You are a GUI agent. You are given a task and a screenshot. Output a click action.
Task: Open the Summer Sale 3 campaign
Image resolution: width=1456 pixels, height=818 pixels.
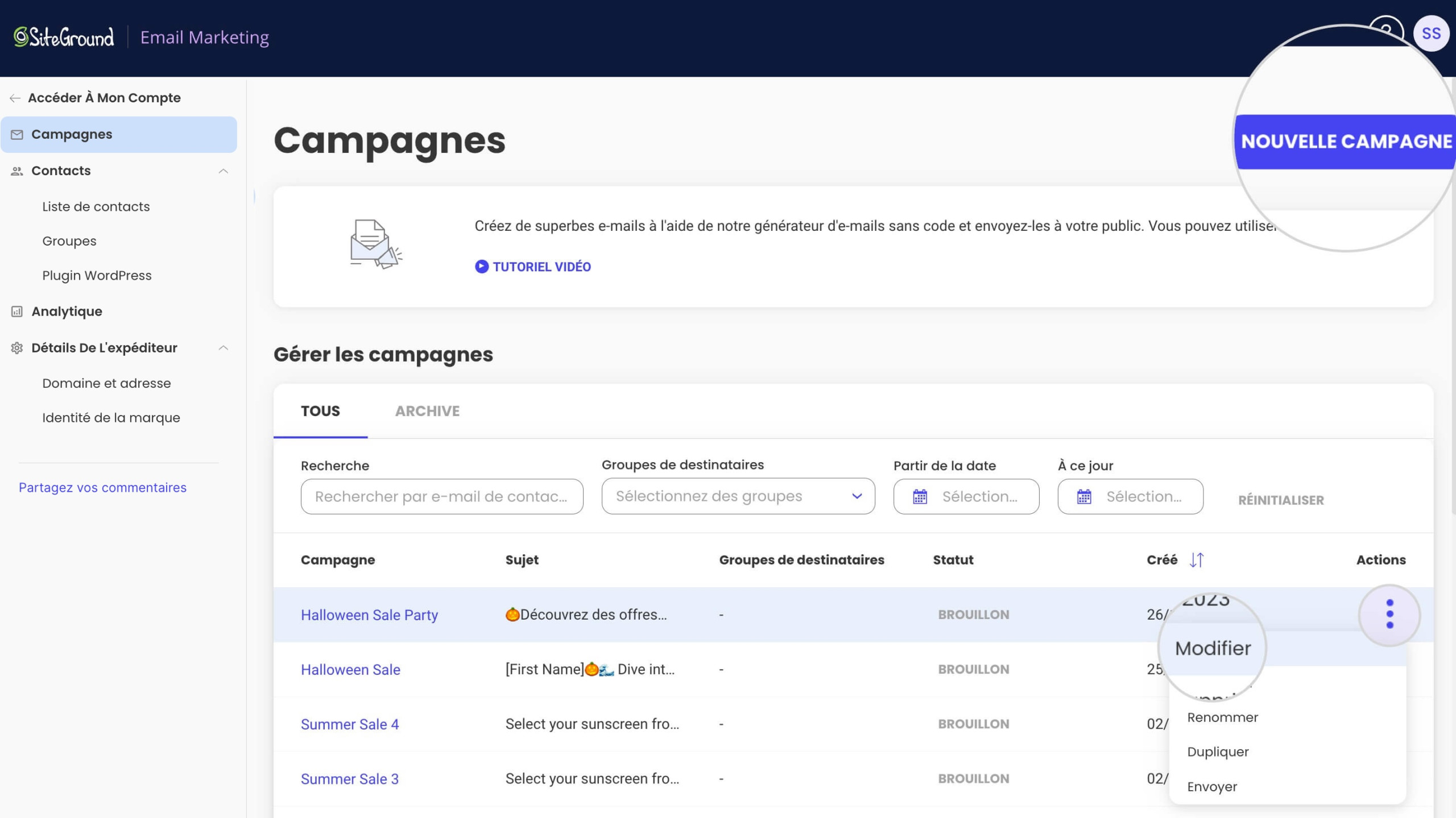350,779
